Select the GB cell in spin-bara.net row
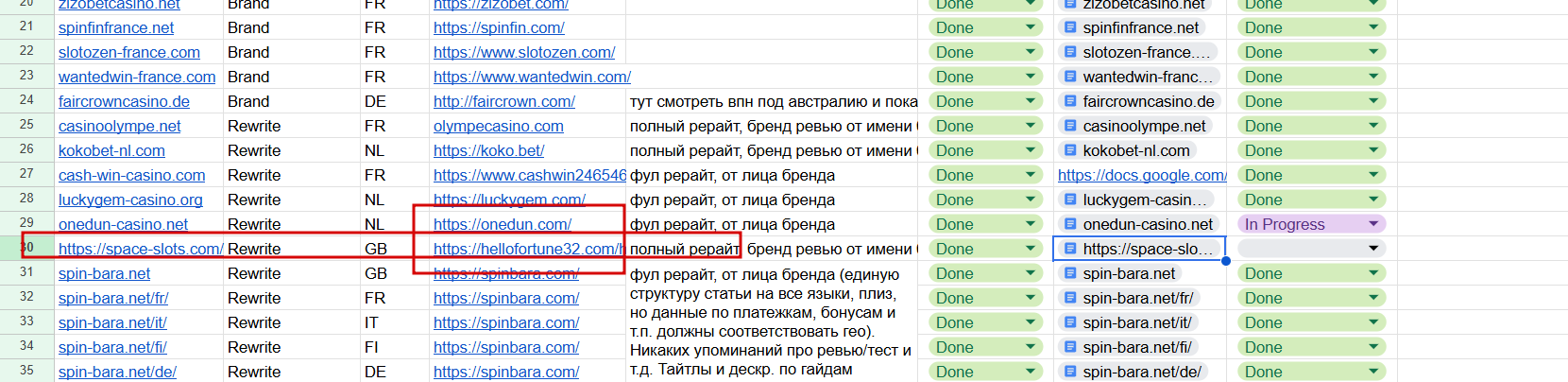 [395, 273]
